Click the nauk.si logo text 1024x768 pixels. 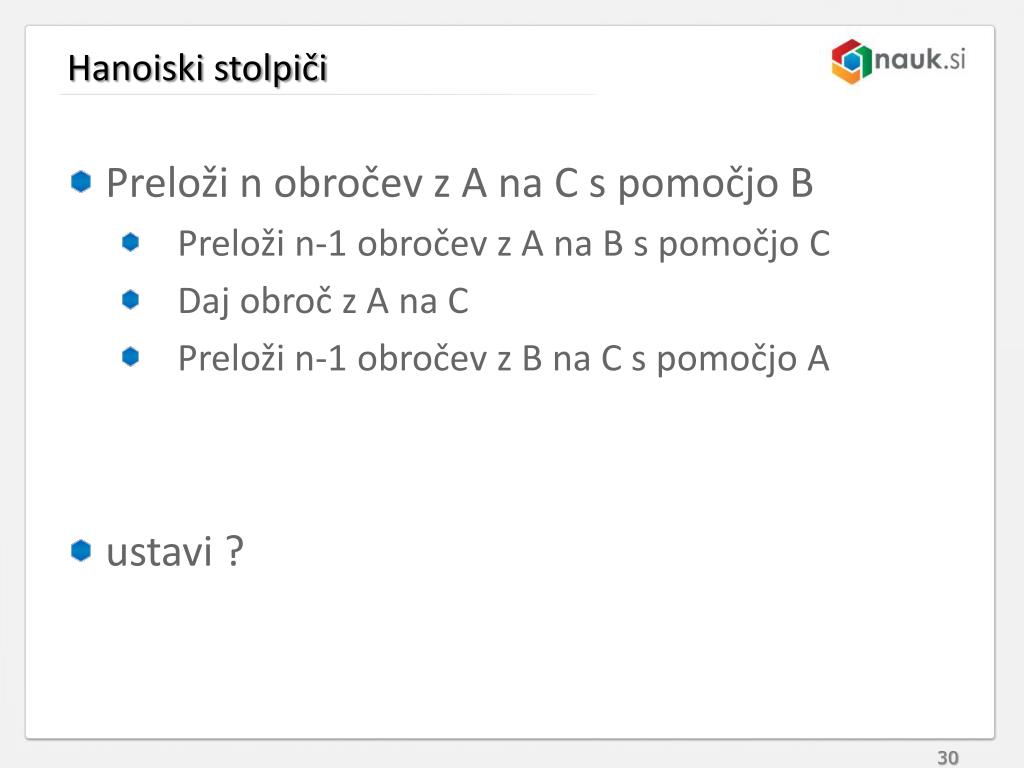[x=920, y=59]
